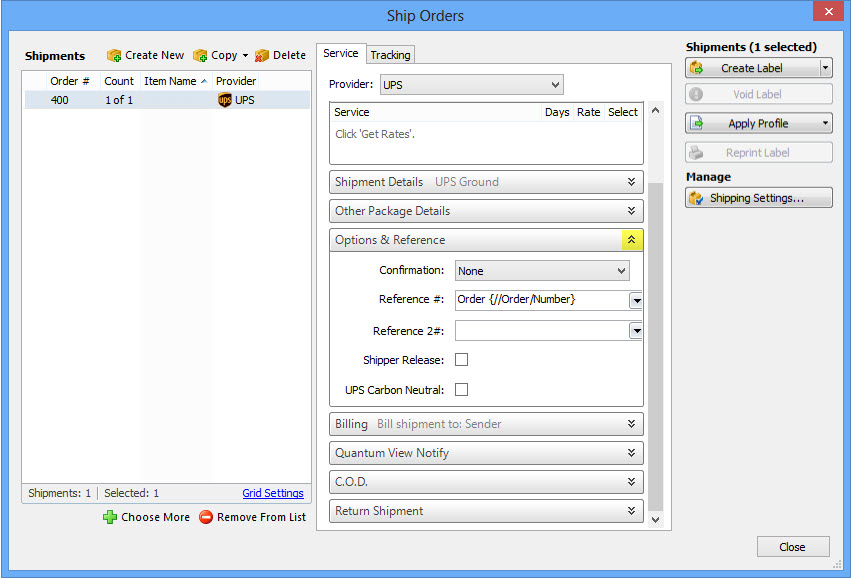Collapse the Options & Reference section
The height and width of the screenshot is (578, 851).
tap(632, 240)
